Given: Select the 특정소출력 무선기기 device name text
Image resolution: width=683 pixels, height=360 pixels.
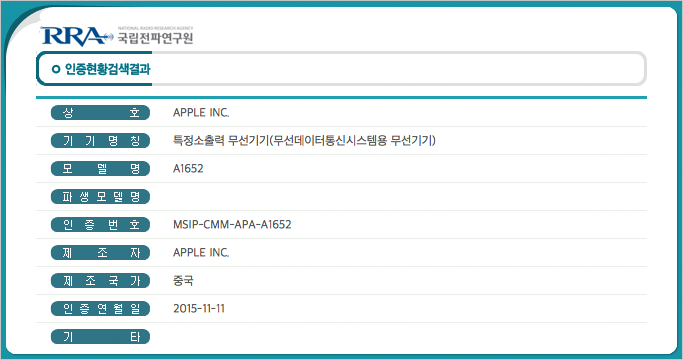Looking at the screenshot, I should [304, 140].
